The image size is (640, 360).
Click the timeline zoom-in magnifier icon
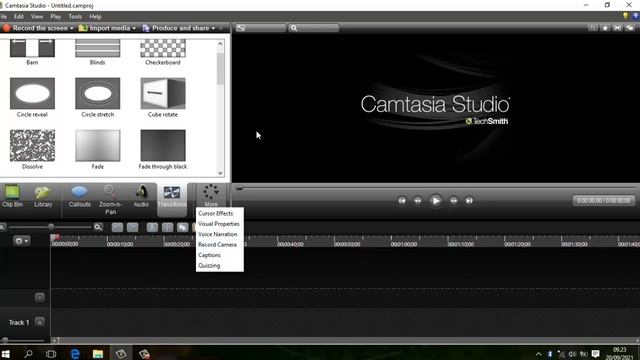(98, 227)
